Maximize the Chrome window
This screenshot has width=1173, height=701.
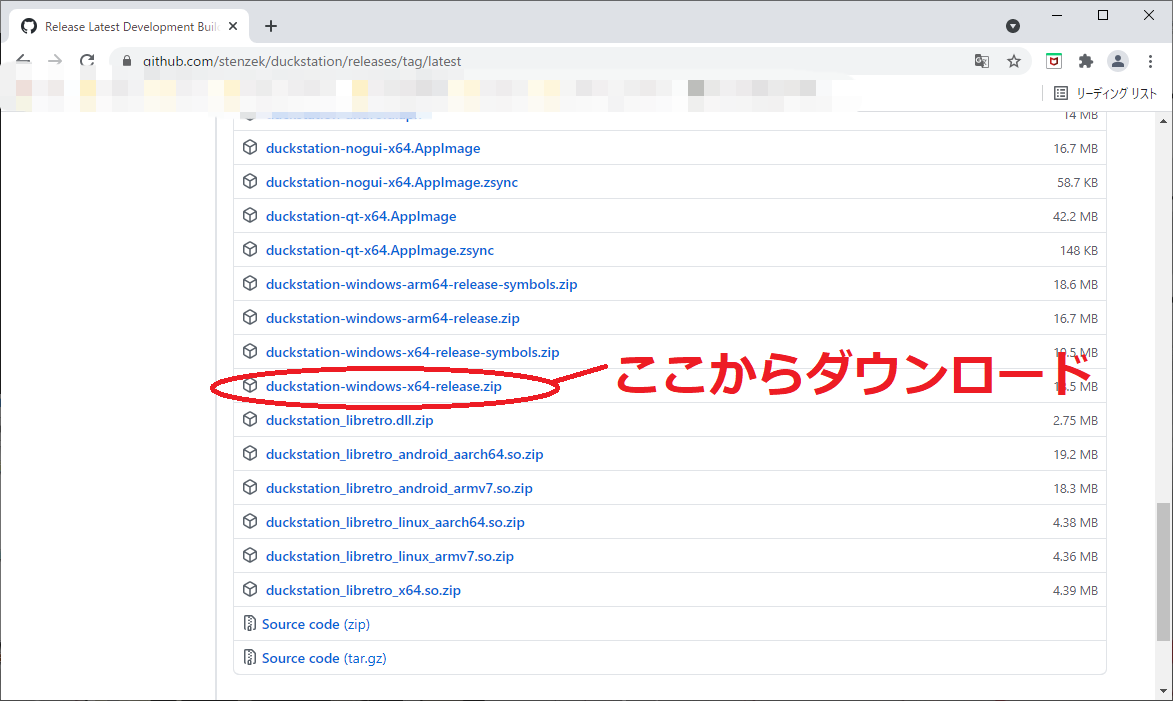1103,15
